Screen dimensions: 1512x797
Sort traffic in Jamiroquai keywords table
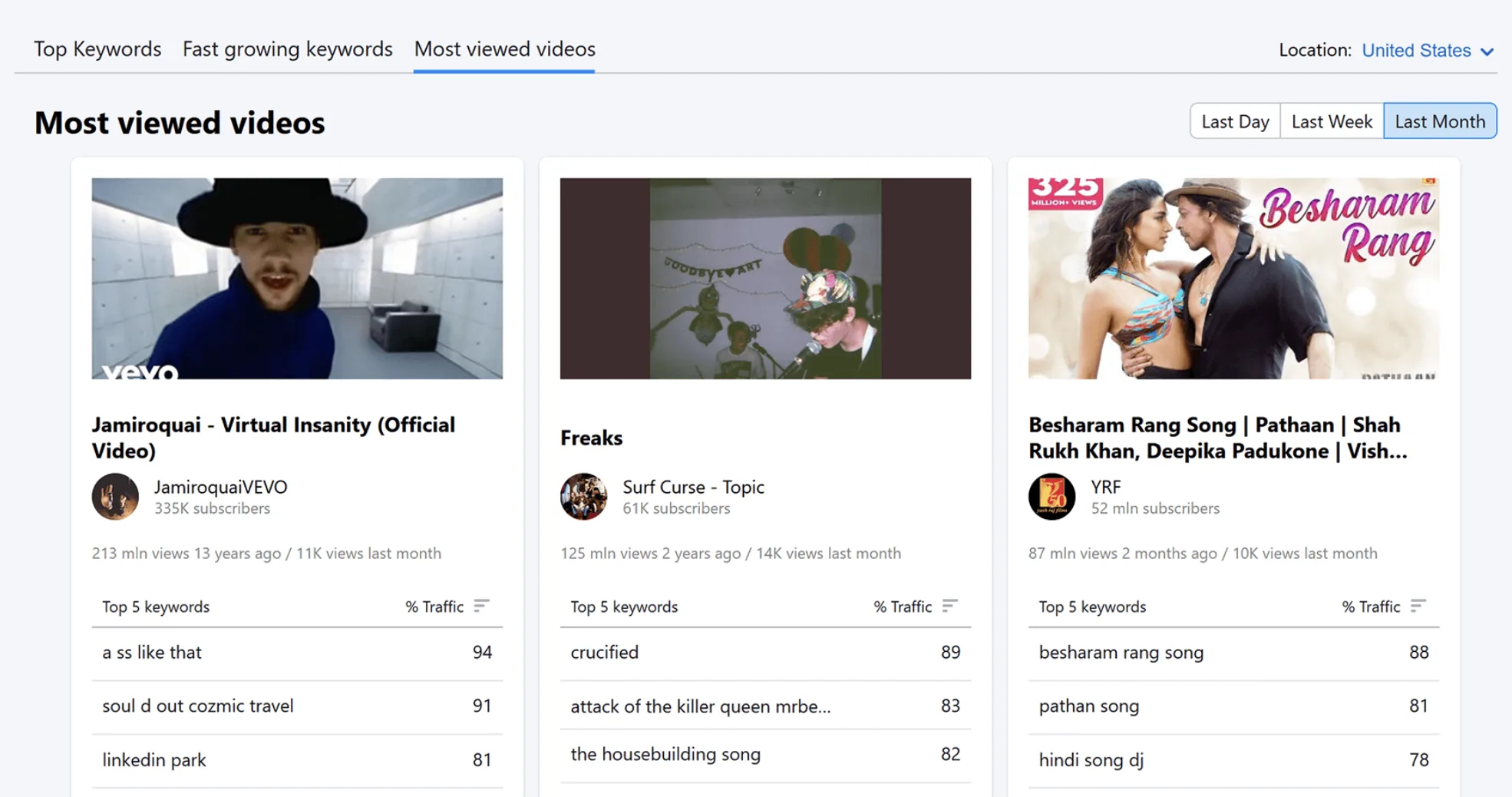pos(481,606)
